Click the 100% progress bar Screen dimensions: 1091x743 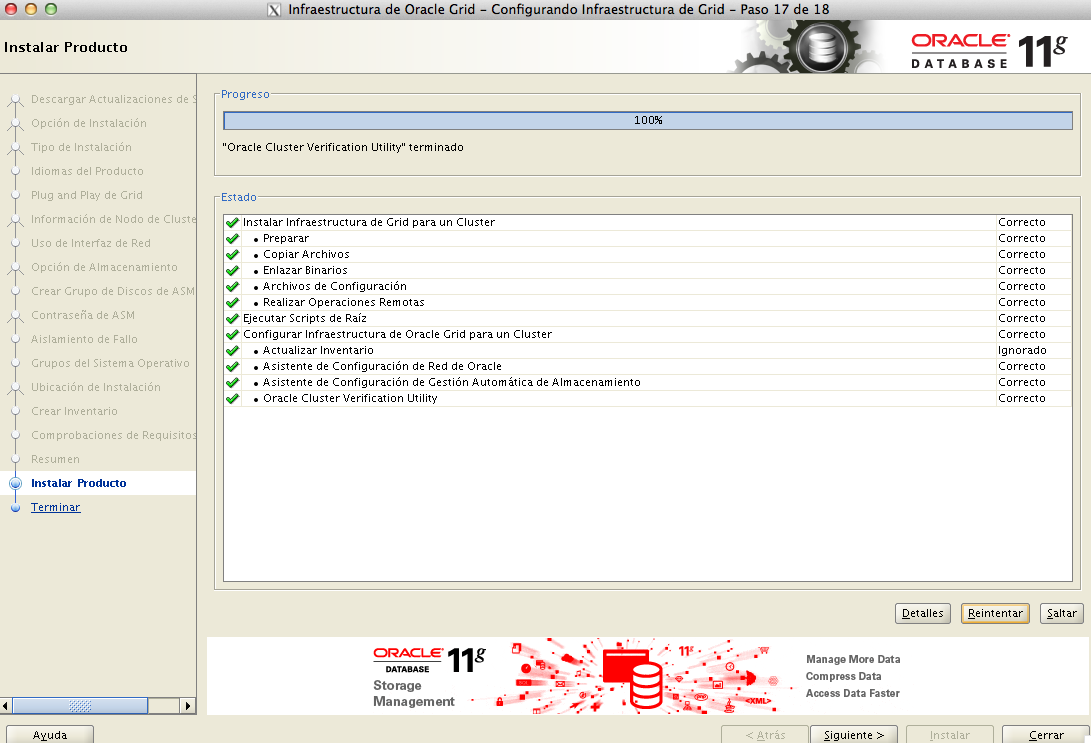647,121
